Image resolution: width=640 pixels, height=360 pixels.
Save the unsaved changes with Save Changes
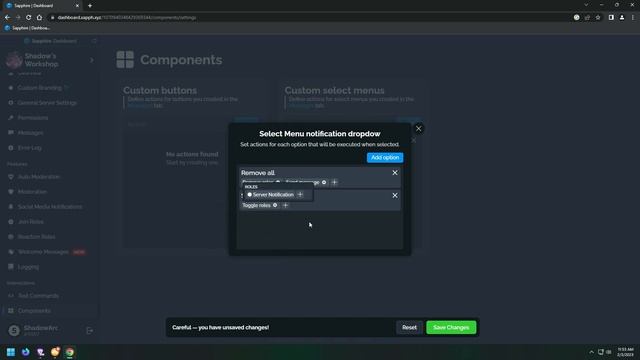(x=451, y=327)
